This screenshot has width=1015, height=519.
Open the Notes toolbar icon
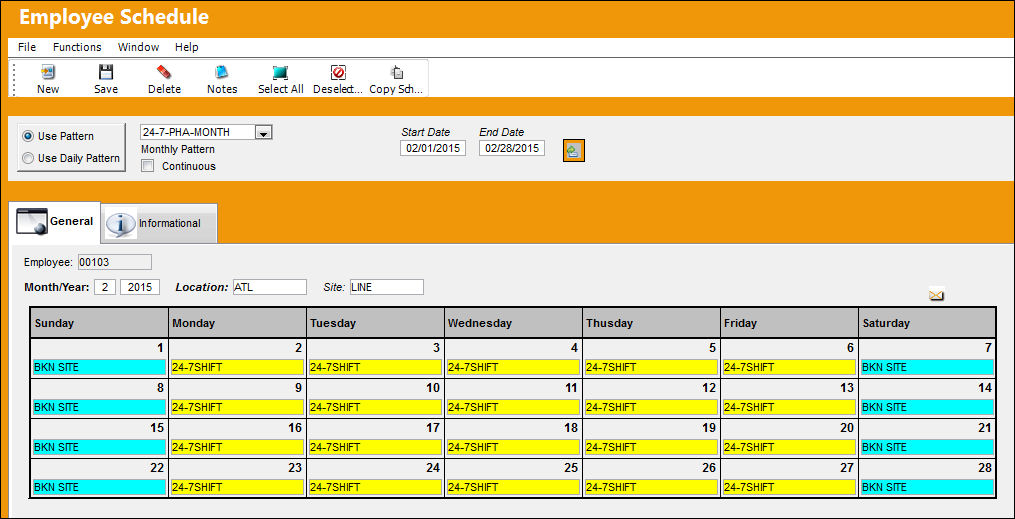click(222, 72)
